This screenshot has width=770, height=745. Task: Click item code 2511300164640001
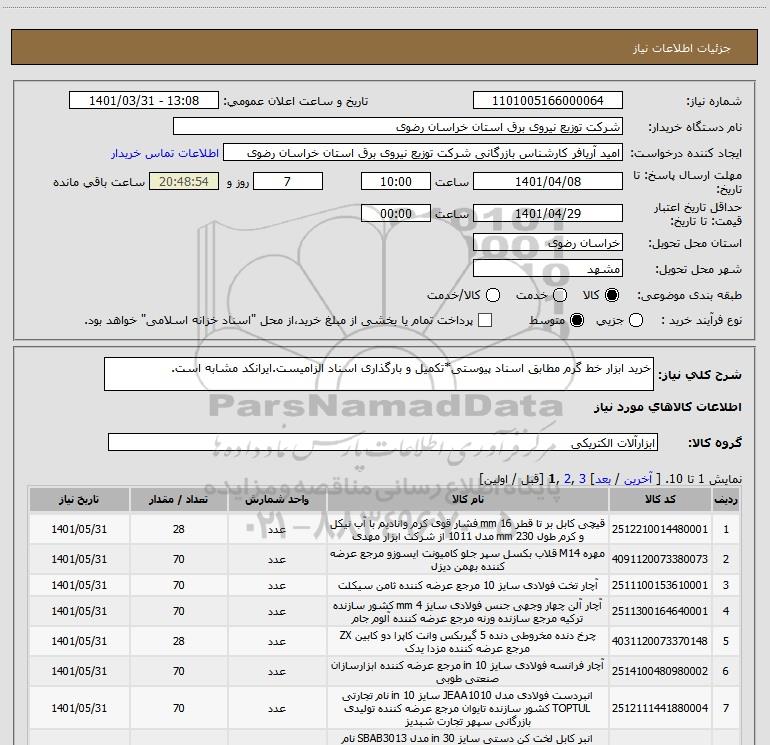(660, 611)
